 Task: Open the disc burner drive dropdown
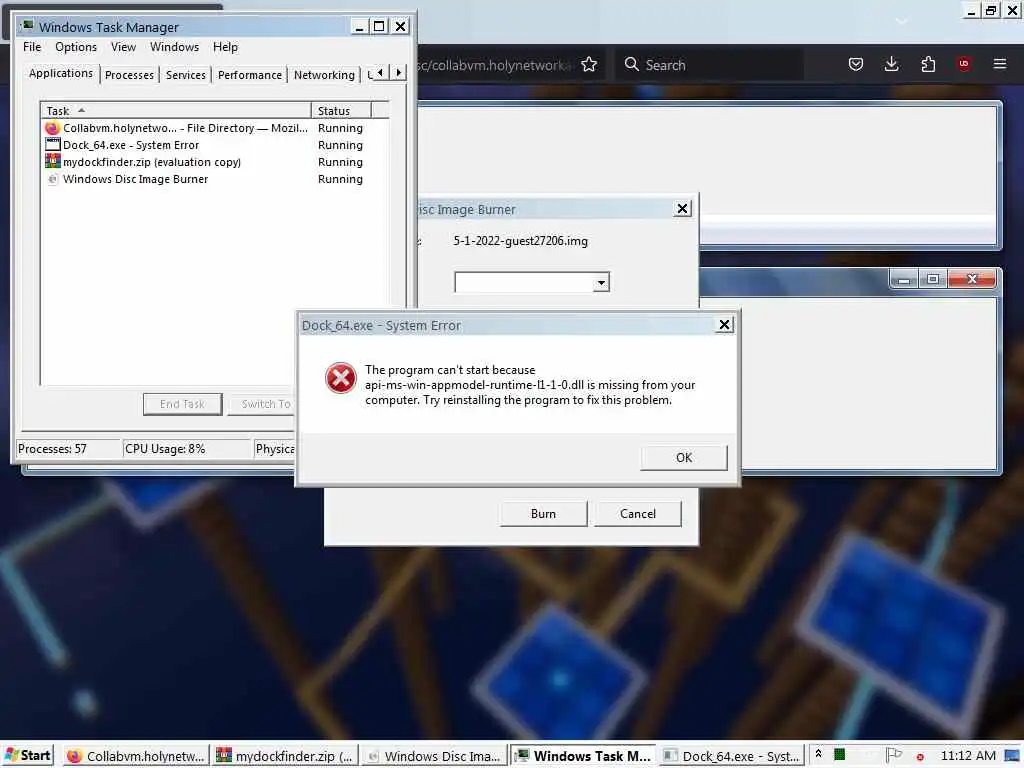601,283
